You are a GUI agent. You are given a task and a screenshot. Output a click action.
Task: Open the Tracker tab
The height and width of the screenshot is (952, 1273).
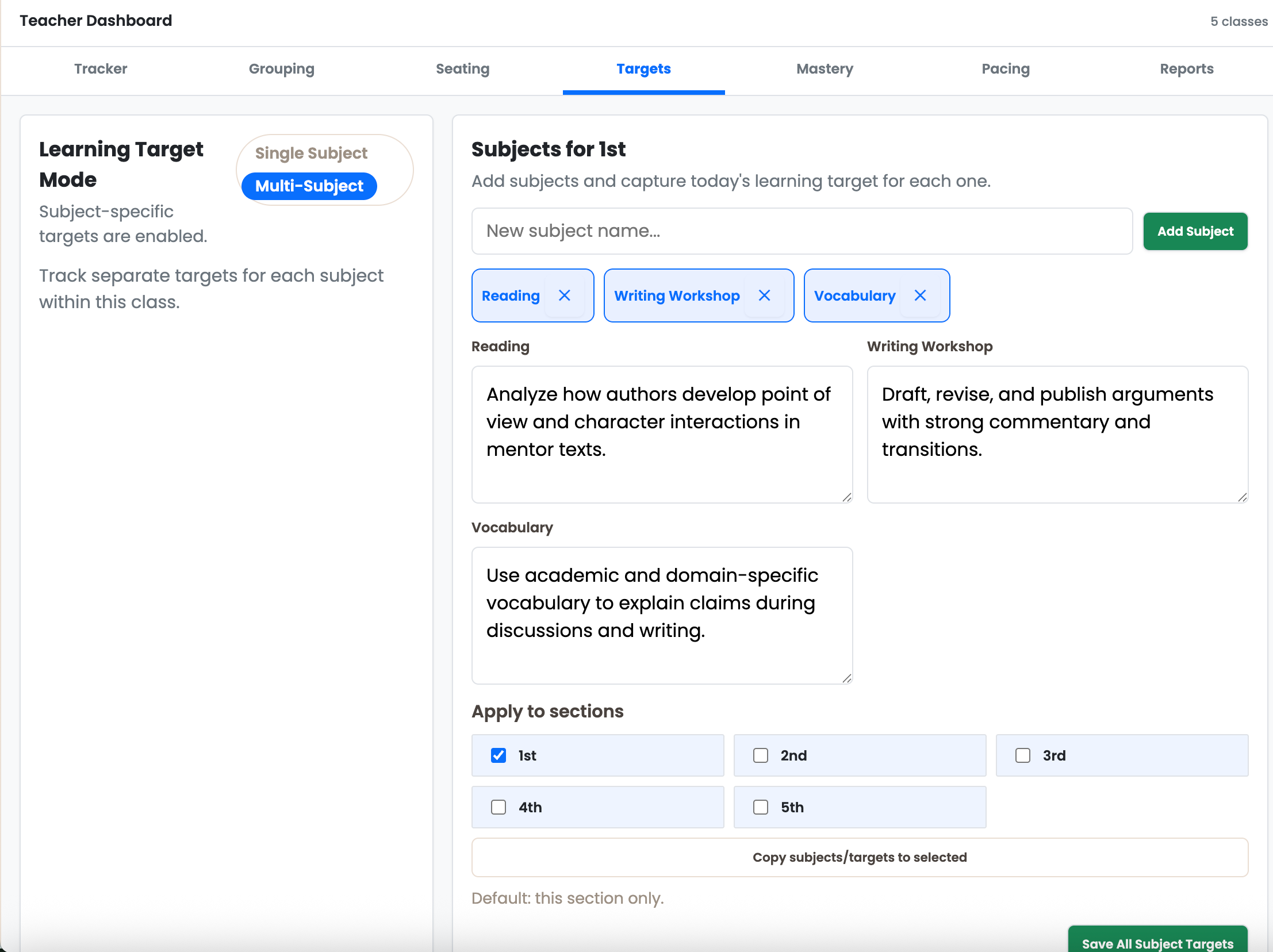(101, 68)
